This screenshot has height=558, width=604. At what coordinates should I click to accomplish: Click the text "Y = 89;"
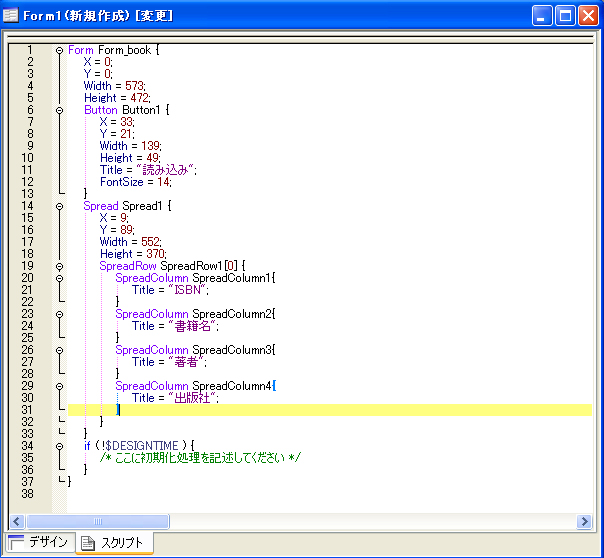pyautogui.click(x=117, y=230)
